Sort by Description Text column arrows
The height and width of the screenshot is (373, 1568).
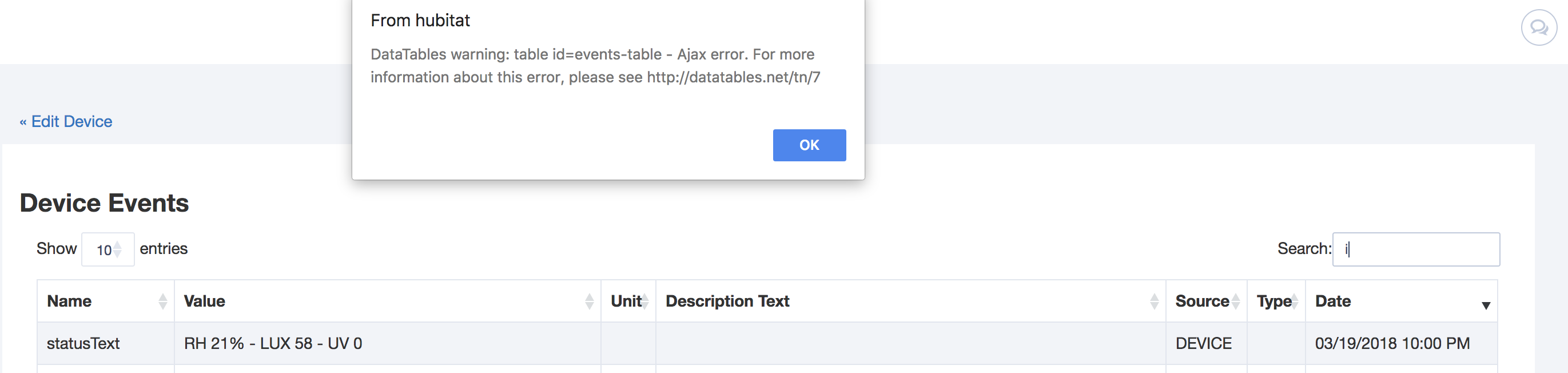click(x=1154, y=301)
